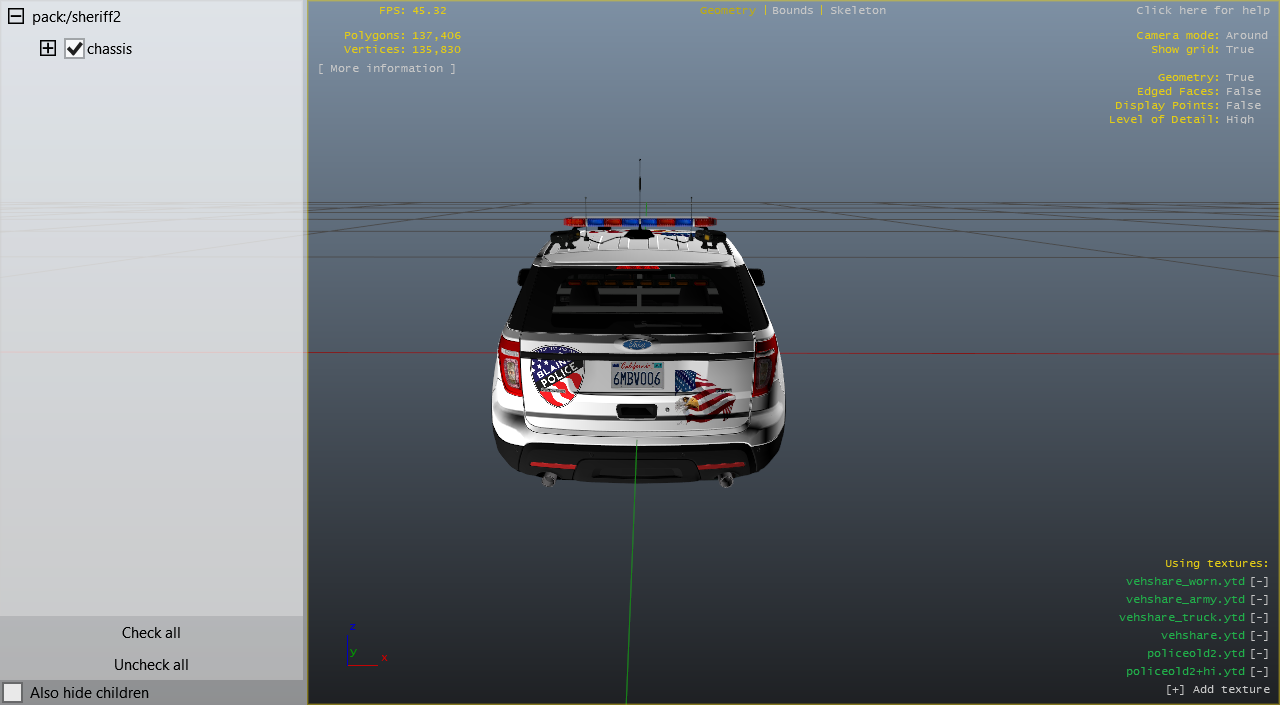1280x705 pixels.
Task: Expand the chassis tree node
Action: coord(48,48)
